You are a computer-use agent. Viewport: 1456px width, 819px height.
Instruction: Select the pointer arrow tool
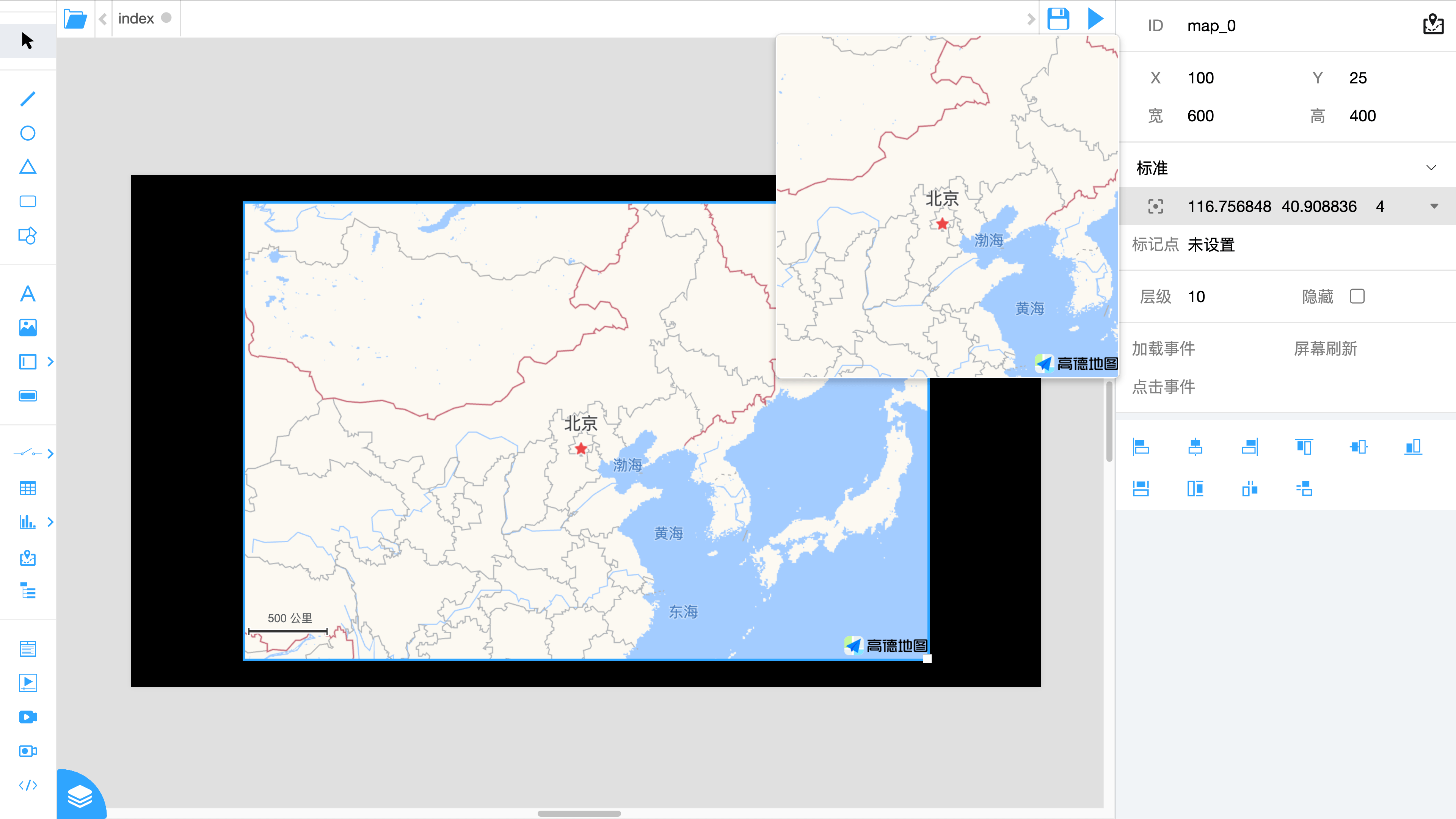(x=27, y=41)
